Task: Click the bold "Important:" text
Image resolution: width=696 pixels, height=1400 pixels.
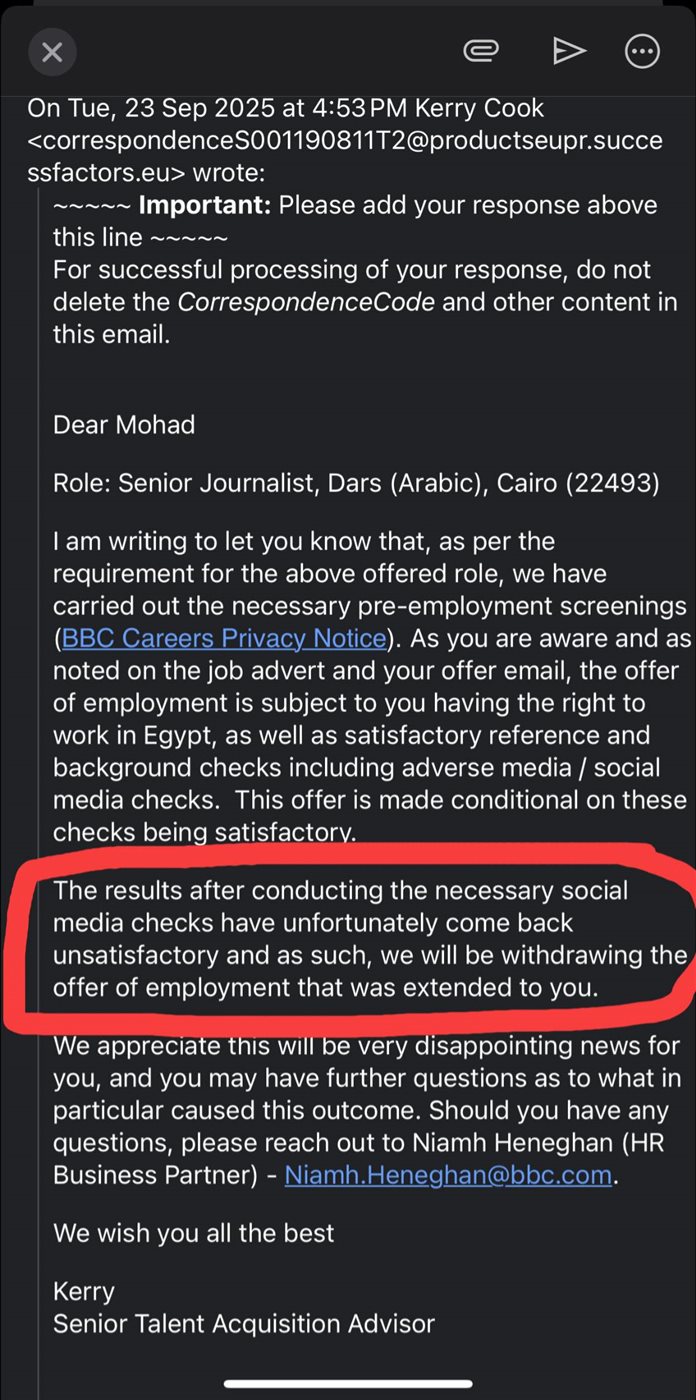Action: tap(204, 206)
